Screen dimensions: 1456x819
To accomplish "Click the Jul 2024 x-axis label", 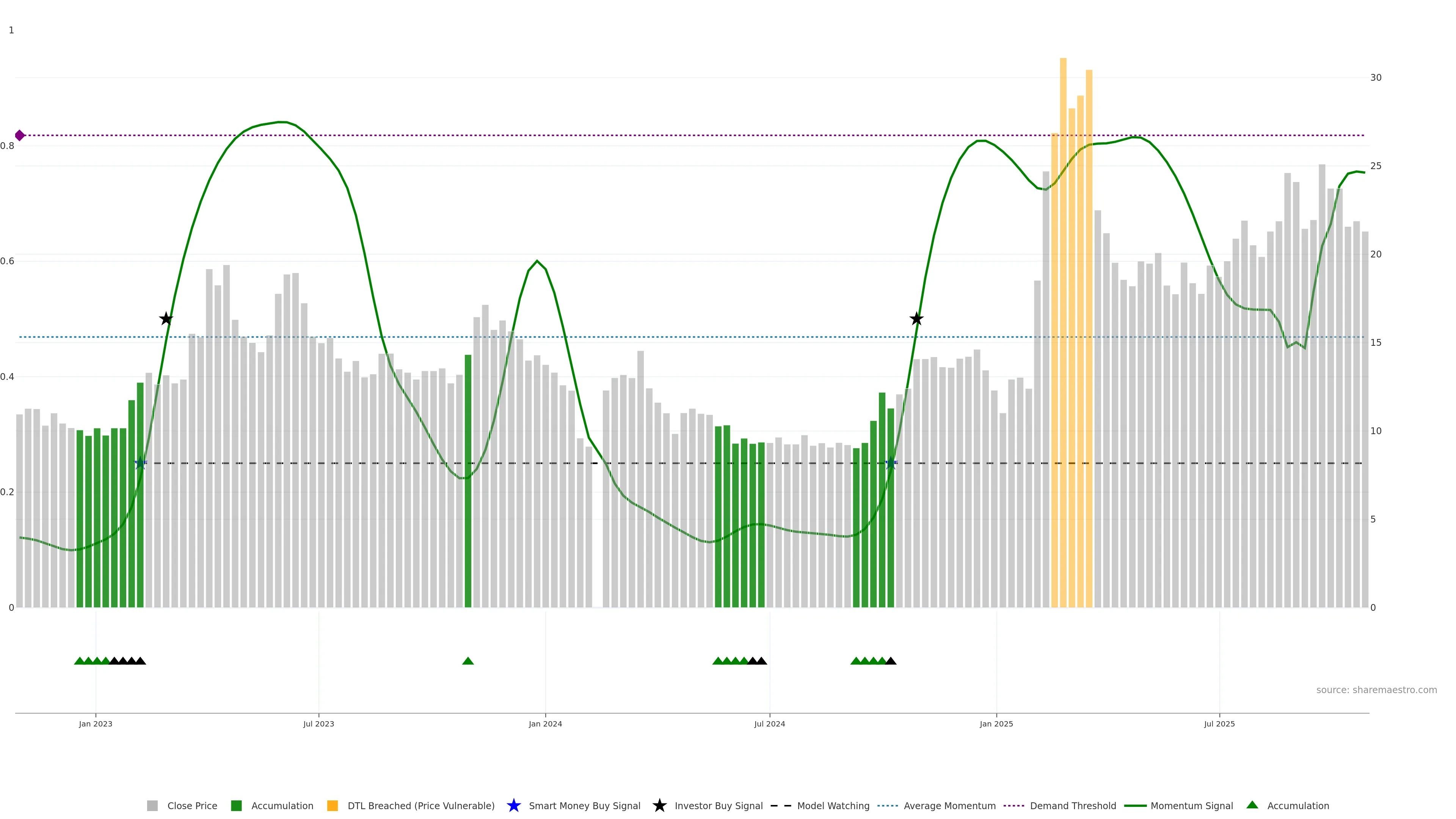I will [x=769, y=723].
